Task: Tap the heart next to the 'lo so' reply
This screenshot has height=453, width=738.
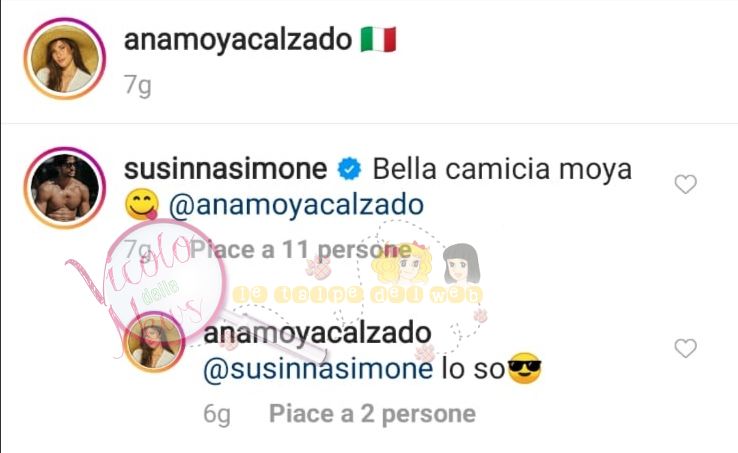Action: 685,348
